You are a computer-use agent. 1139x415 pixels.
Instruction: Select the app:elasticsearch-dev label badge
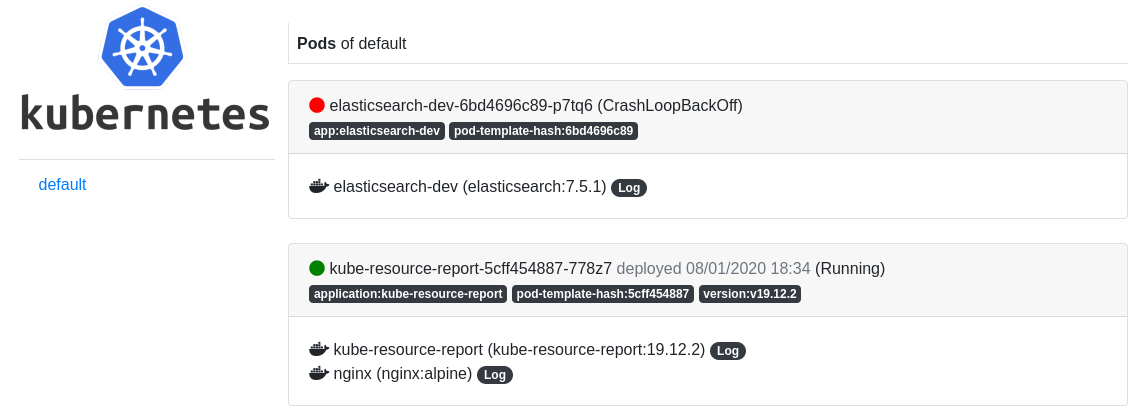[377, 131]
